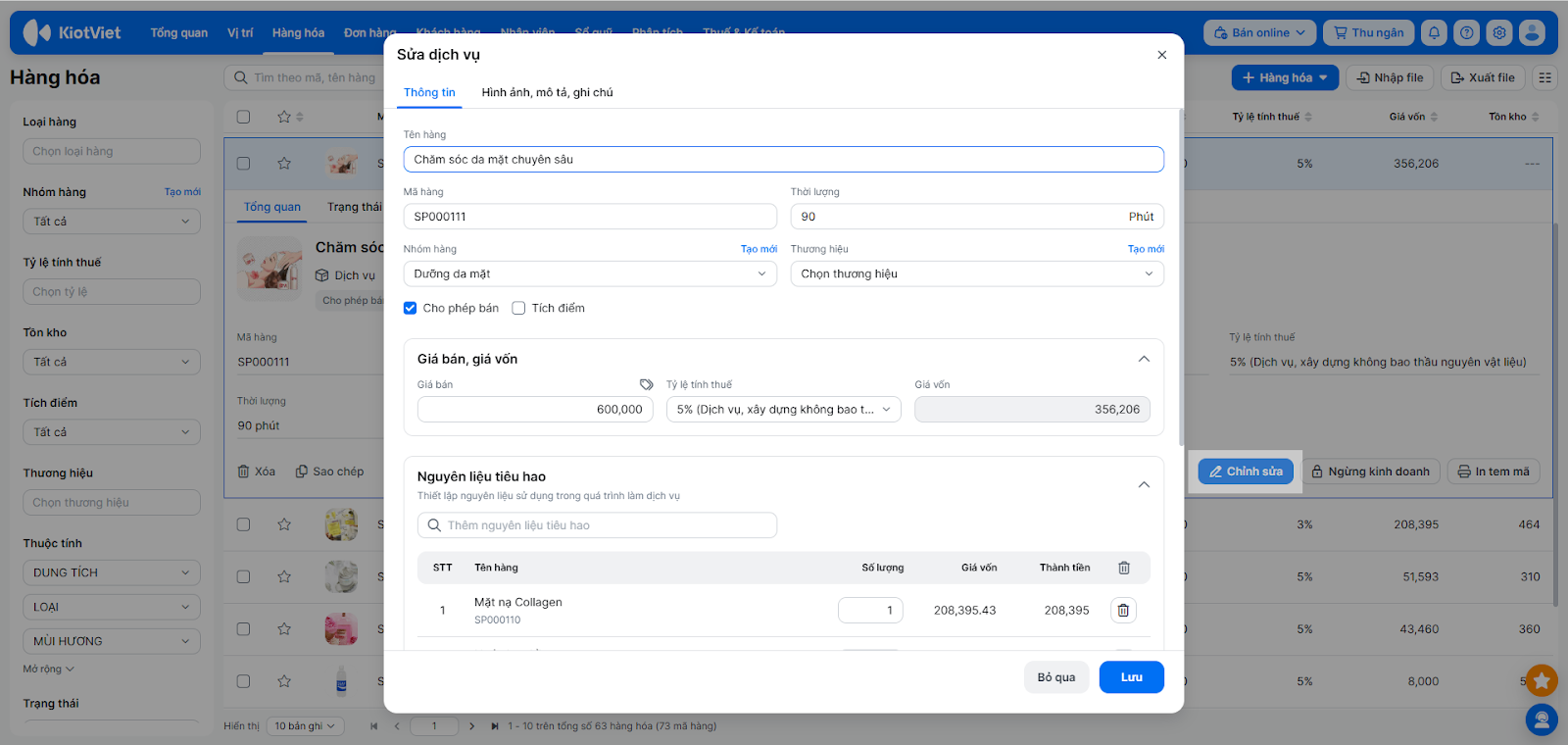
Task: Expand the Tỷ lệ tính thuế 5% dropdown
Action: point(783,410)
